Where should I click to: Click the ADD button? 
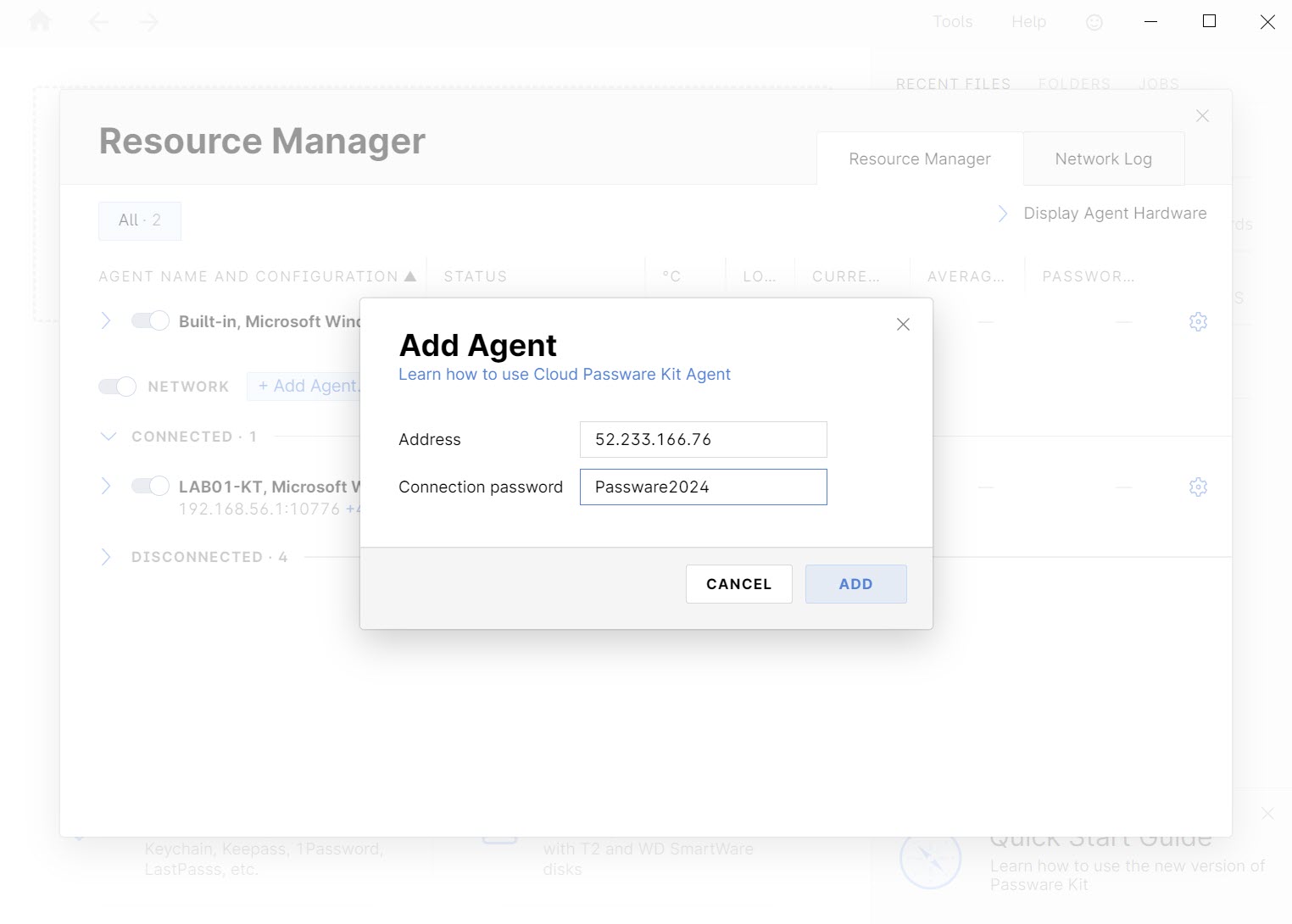coord(855,584)
